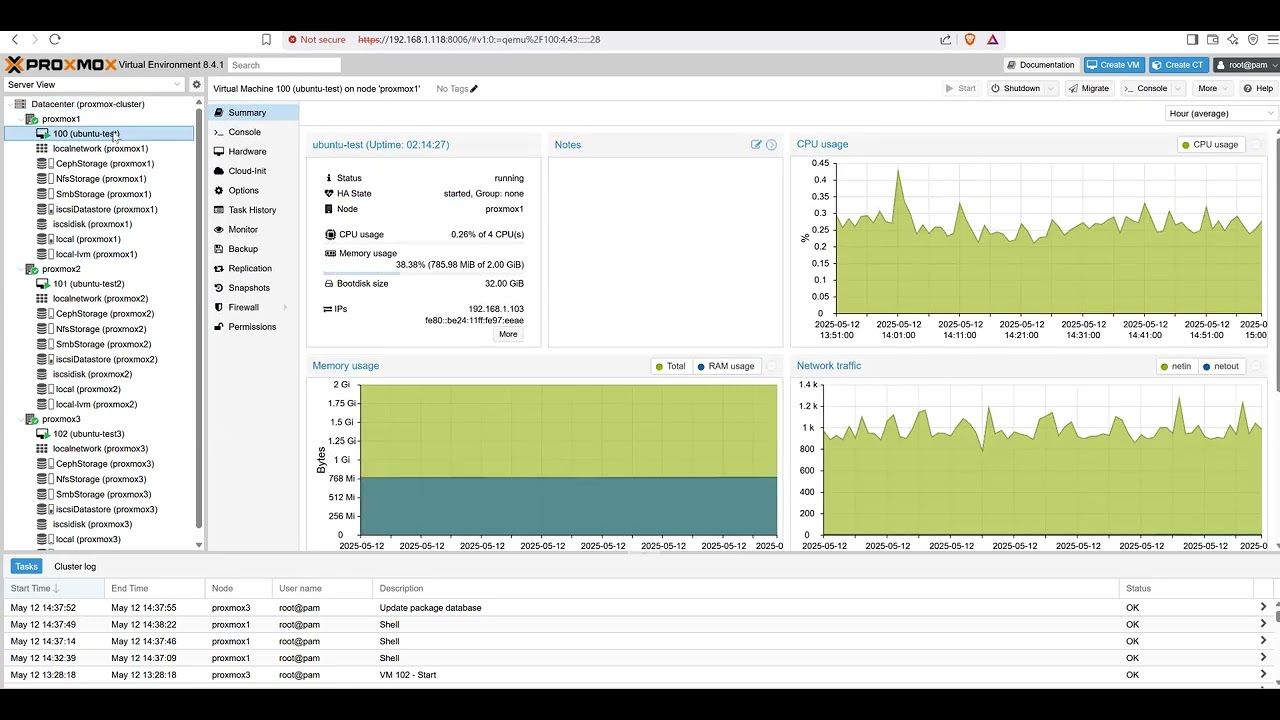
Task: Click the Create VM button
Action: tap(1114, 65)
